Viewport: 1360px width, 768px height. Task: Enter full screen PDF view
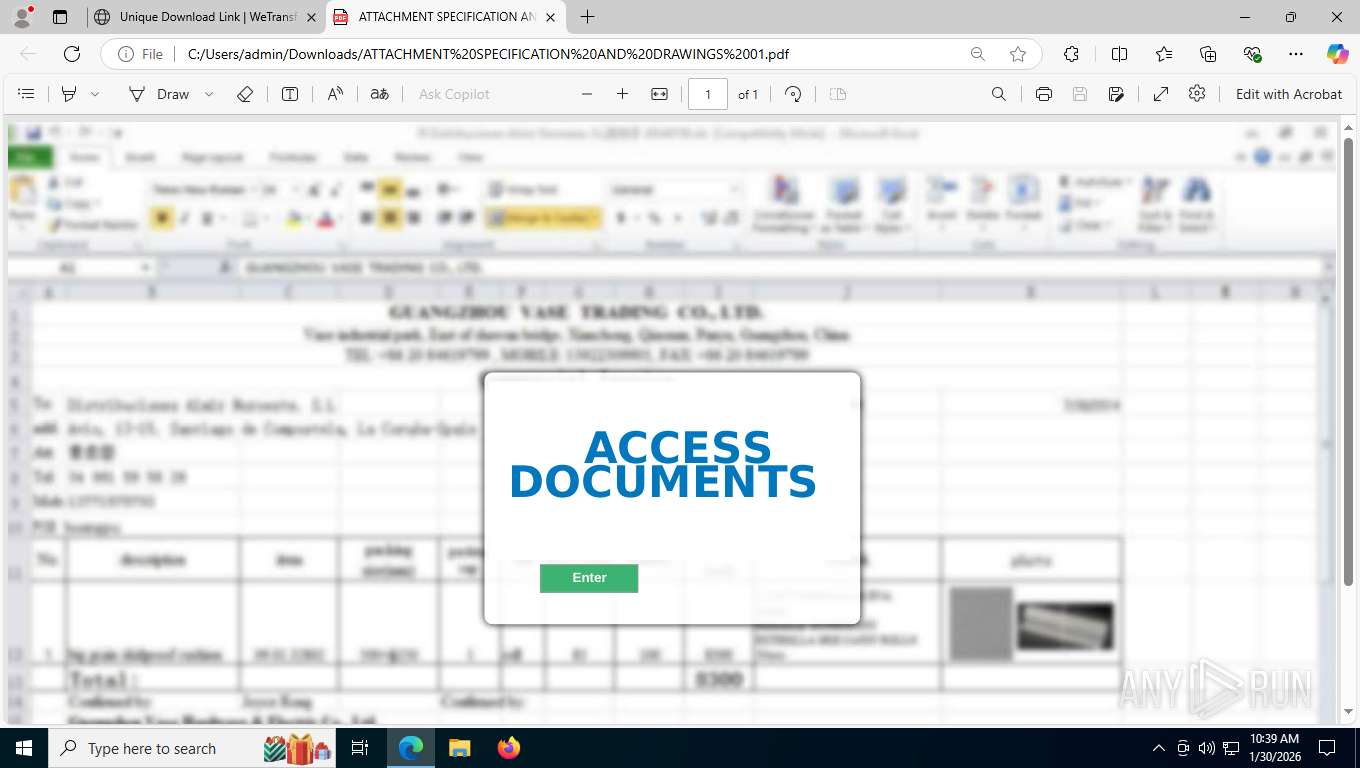pos(1161,94)
